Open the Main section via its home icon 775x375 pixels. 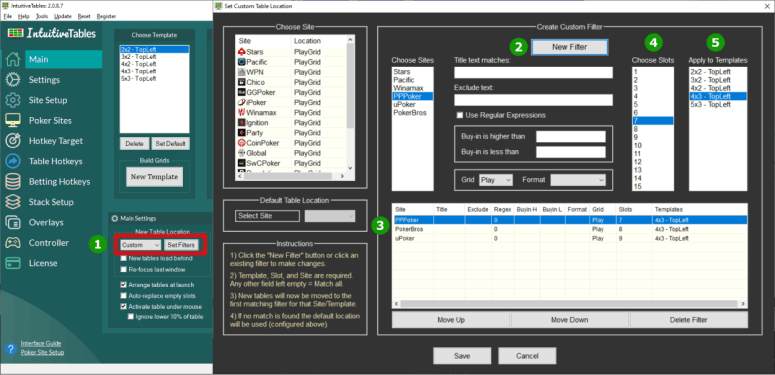pos(13,60)
